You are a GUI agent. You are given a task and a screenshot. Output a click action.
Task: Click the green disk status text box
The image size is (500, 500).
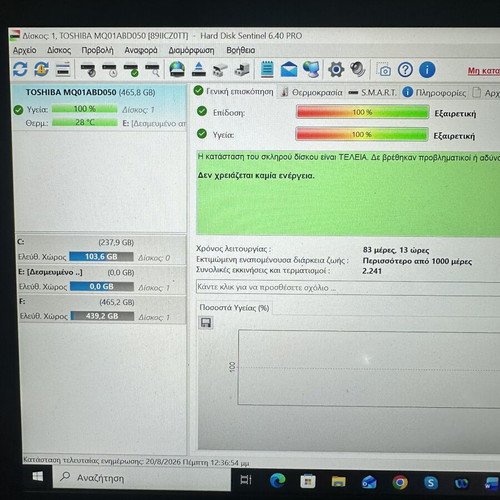click(348, 193)
